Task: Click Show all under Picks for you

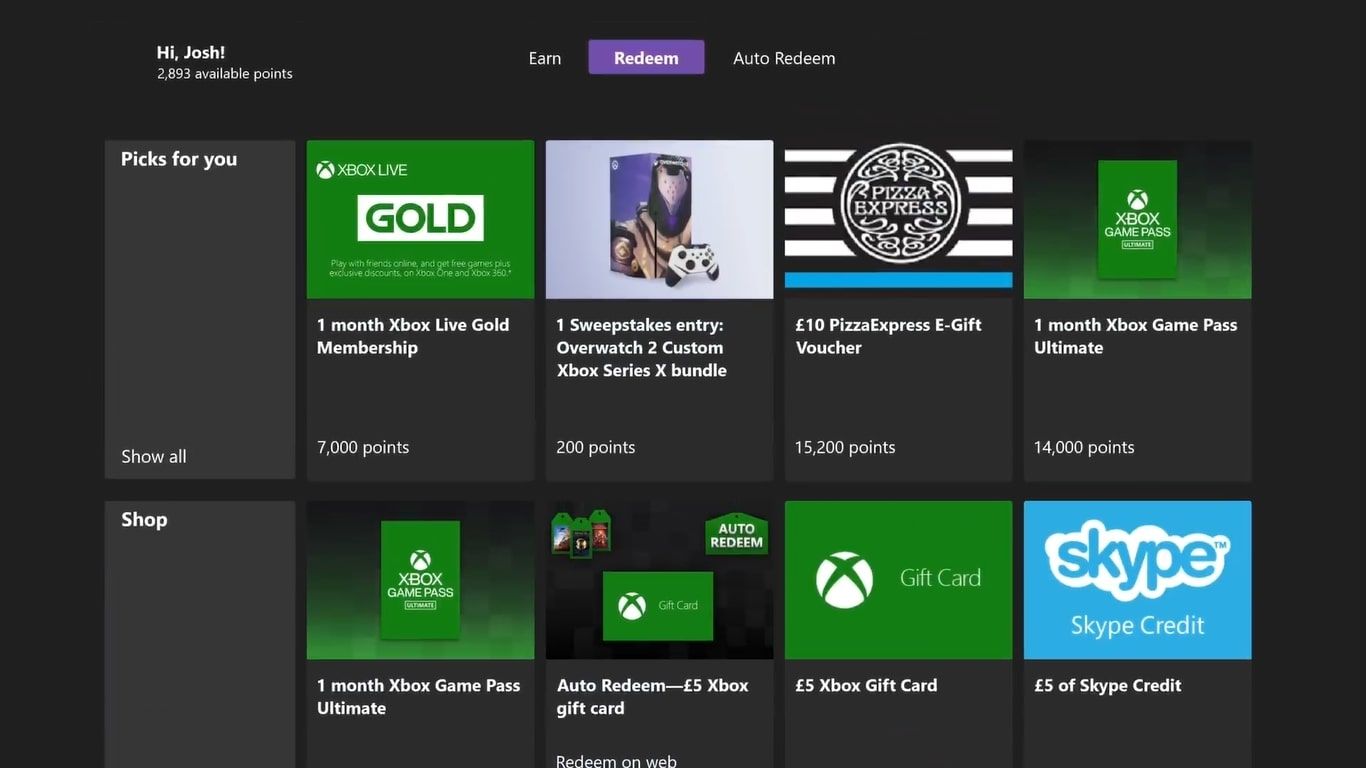Action: [153, 456]
